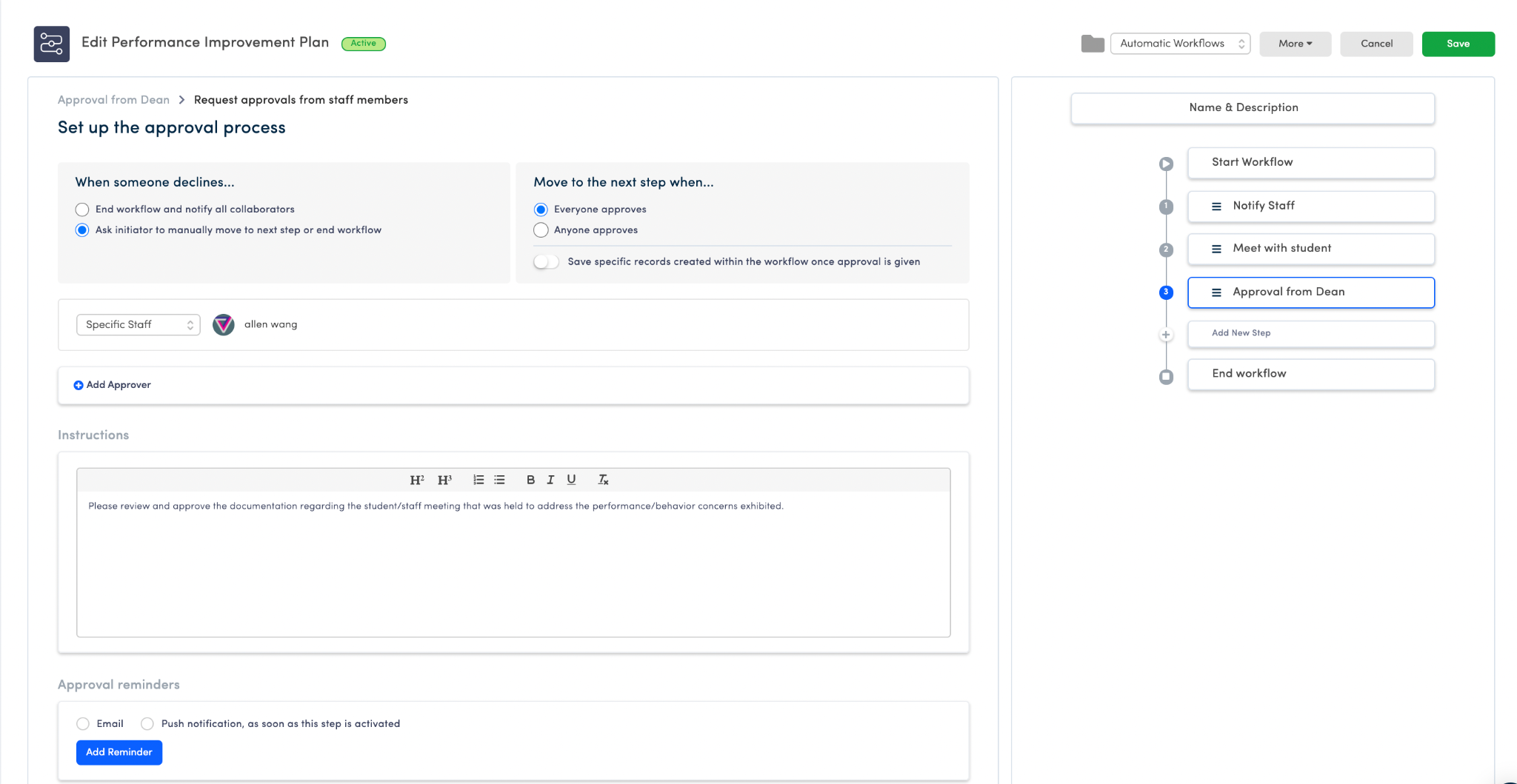1517x784 pixels.
Task: Click the blue step 3 circle marker
Action: click(1166, 292)
